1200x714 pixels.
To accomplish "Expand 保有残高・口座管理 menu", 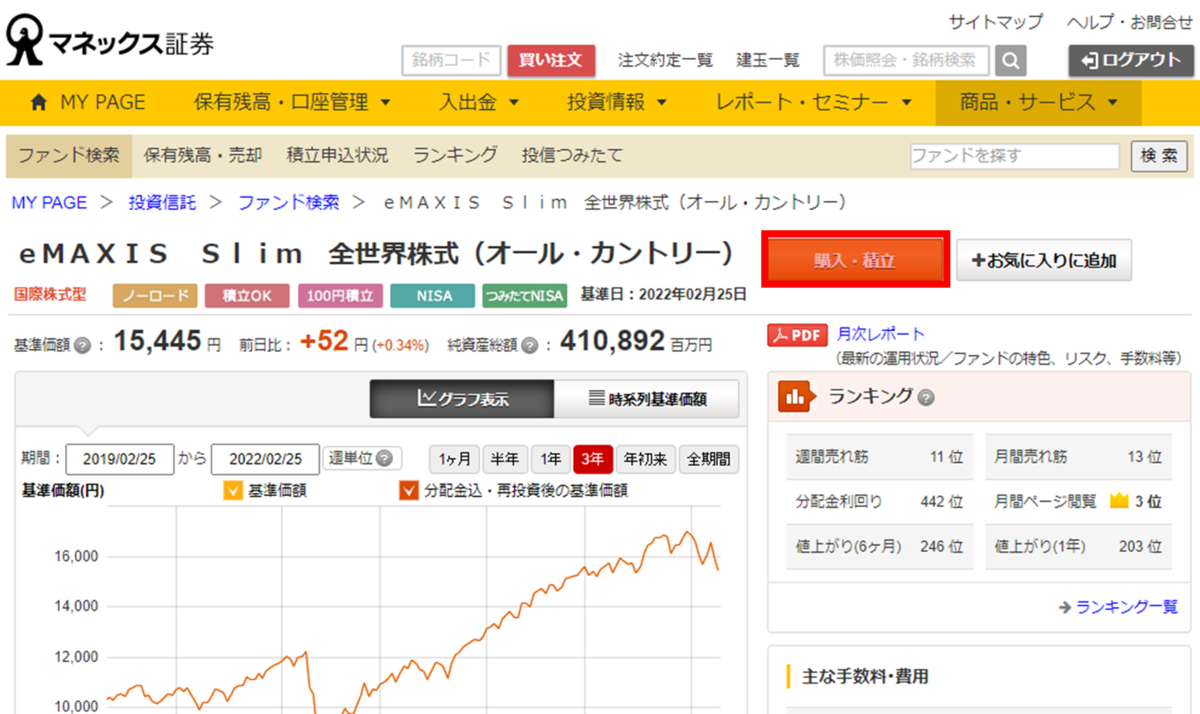I will (x=292, y=102).
